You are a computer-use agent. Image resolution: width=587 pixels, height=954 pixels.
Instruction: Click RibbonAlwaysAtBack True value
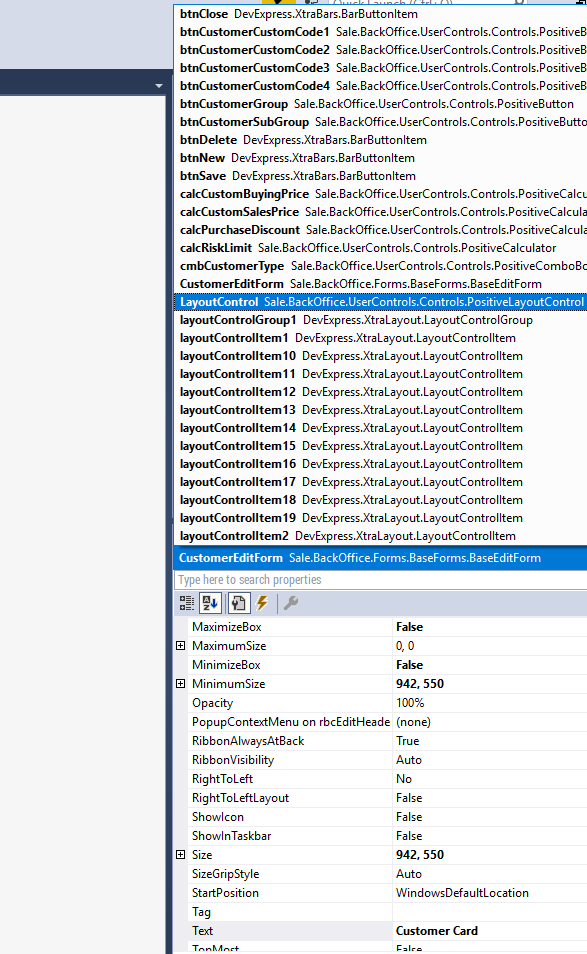490,741
